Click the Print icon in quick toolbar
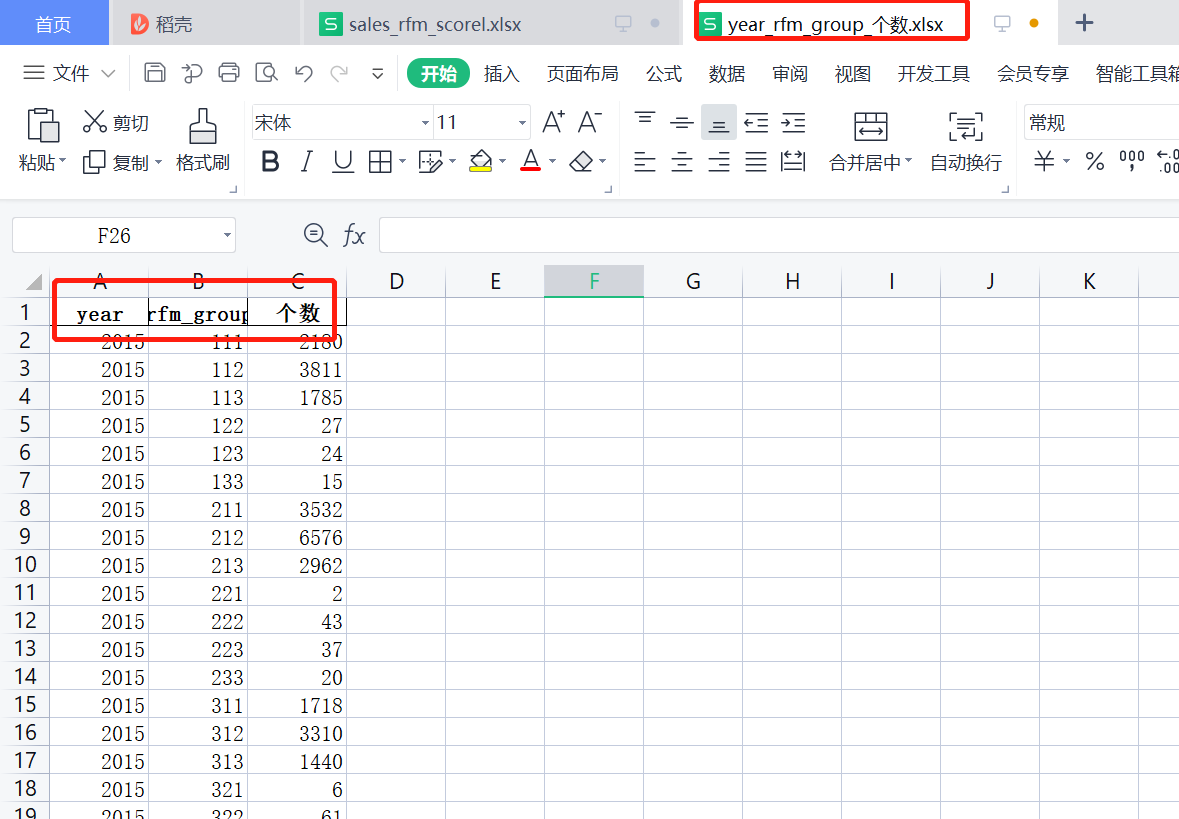The image size is (1179, 819). pyautogui.click(x=229, y=73)
